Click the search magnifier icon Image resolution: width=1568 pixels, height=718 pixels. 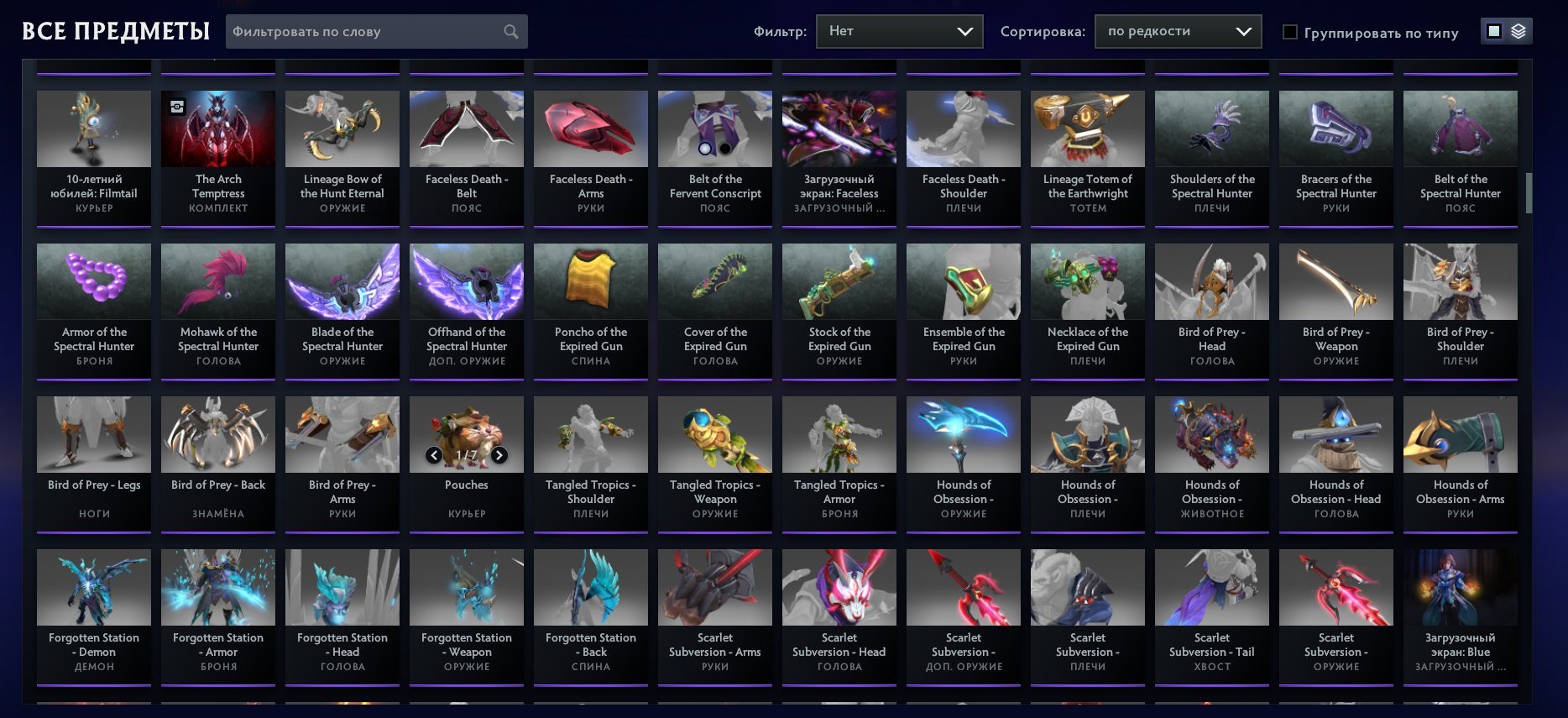tap(510, 32)
